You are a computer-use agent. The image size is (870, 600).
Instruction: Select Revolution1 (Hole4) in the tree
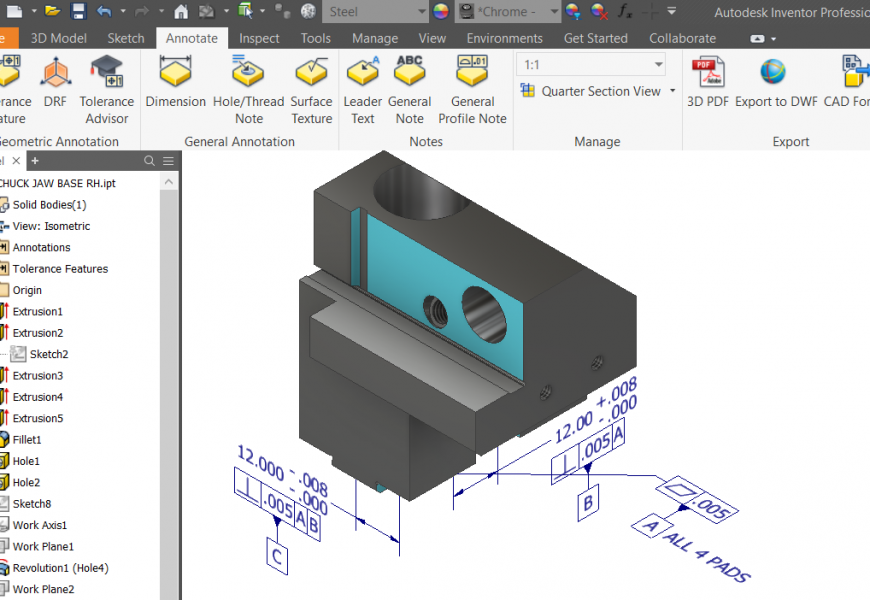tap(60, 568)
